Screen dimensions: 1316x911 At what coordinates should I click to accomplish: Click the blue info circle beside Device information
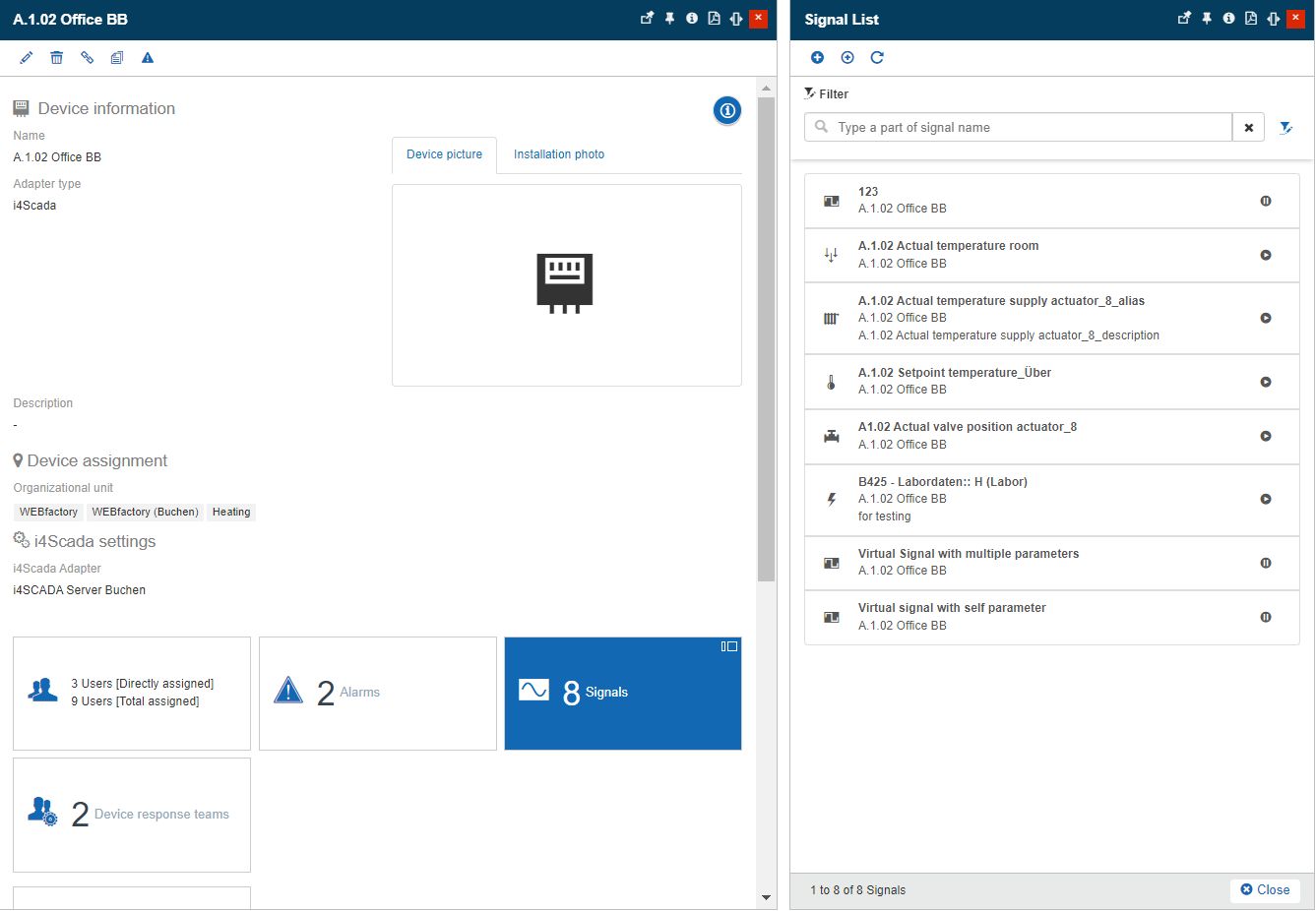click(726, 110)
